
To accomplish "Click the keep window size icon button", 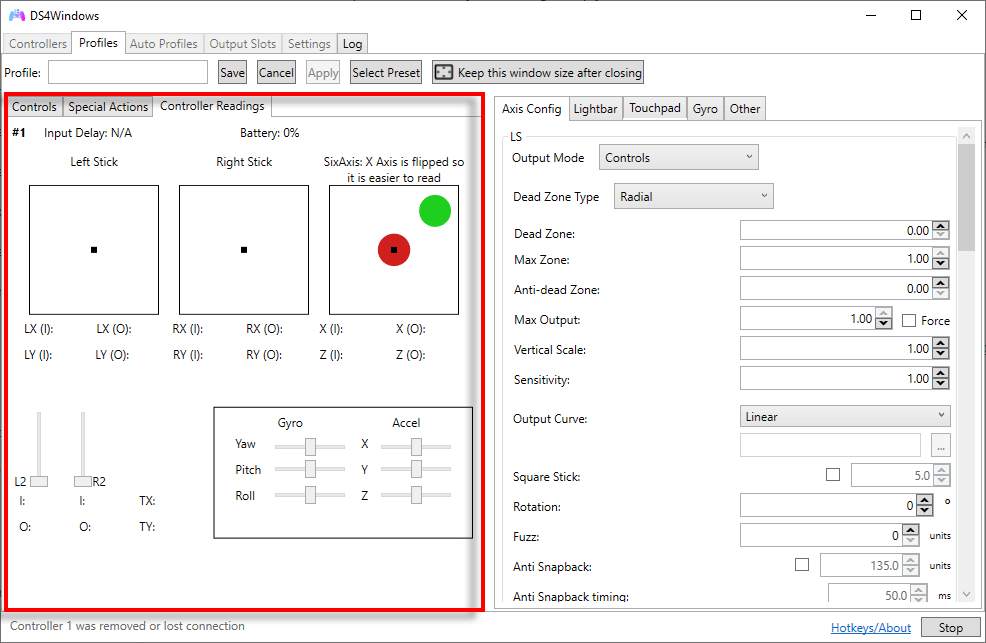I will [442, 73].
